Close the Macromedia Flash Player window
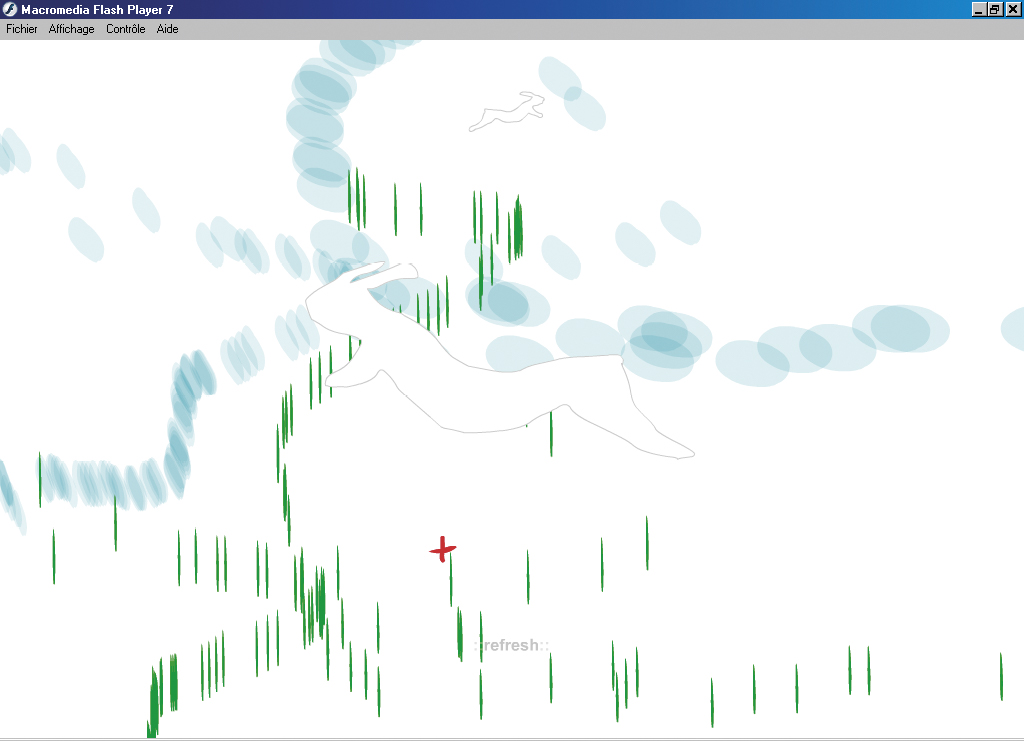 point(1013,9)
